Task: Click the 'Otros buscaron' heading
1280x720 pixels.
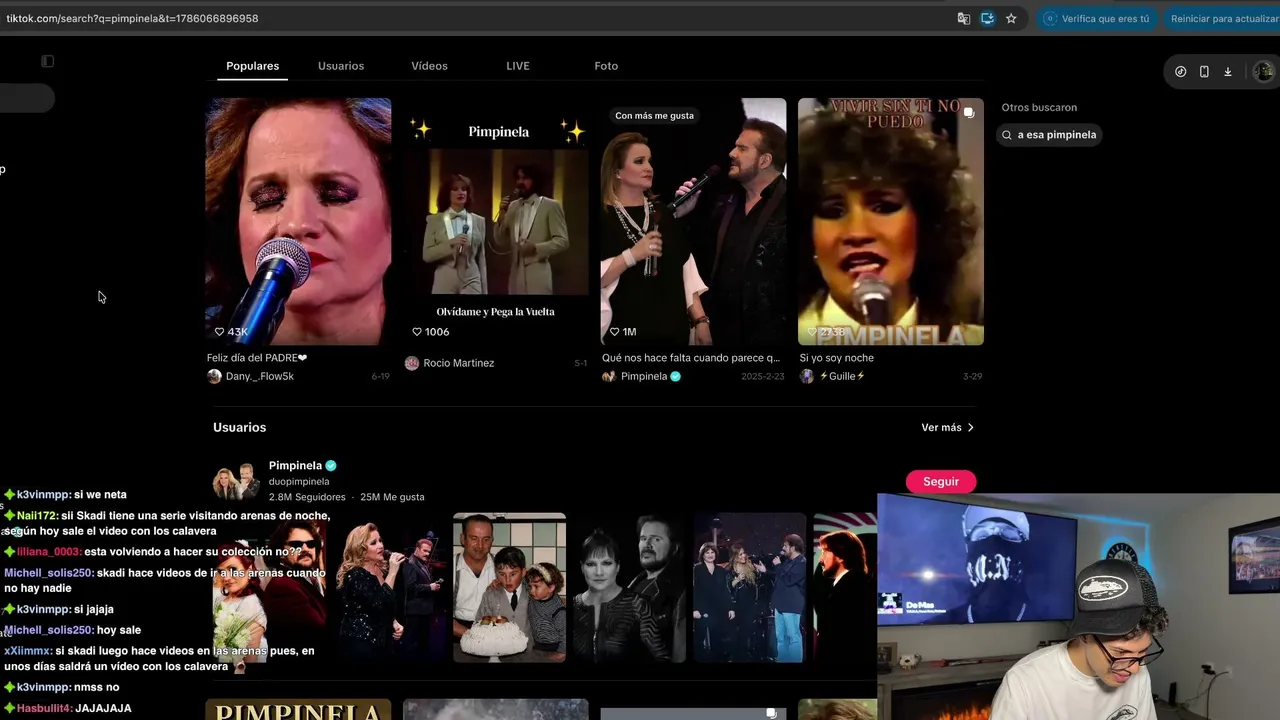Action: tap(1039, 108)
